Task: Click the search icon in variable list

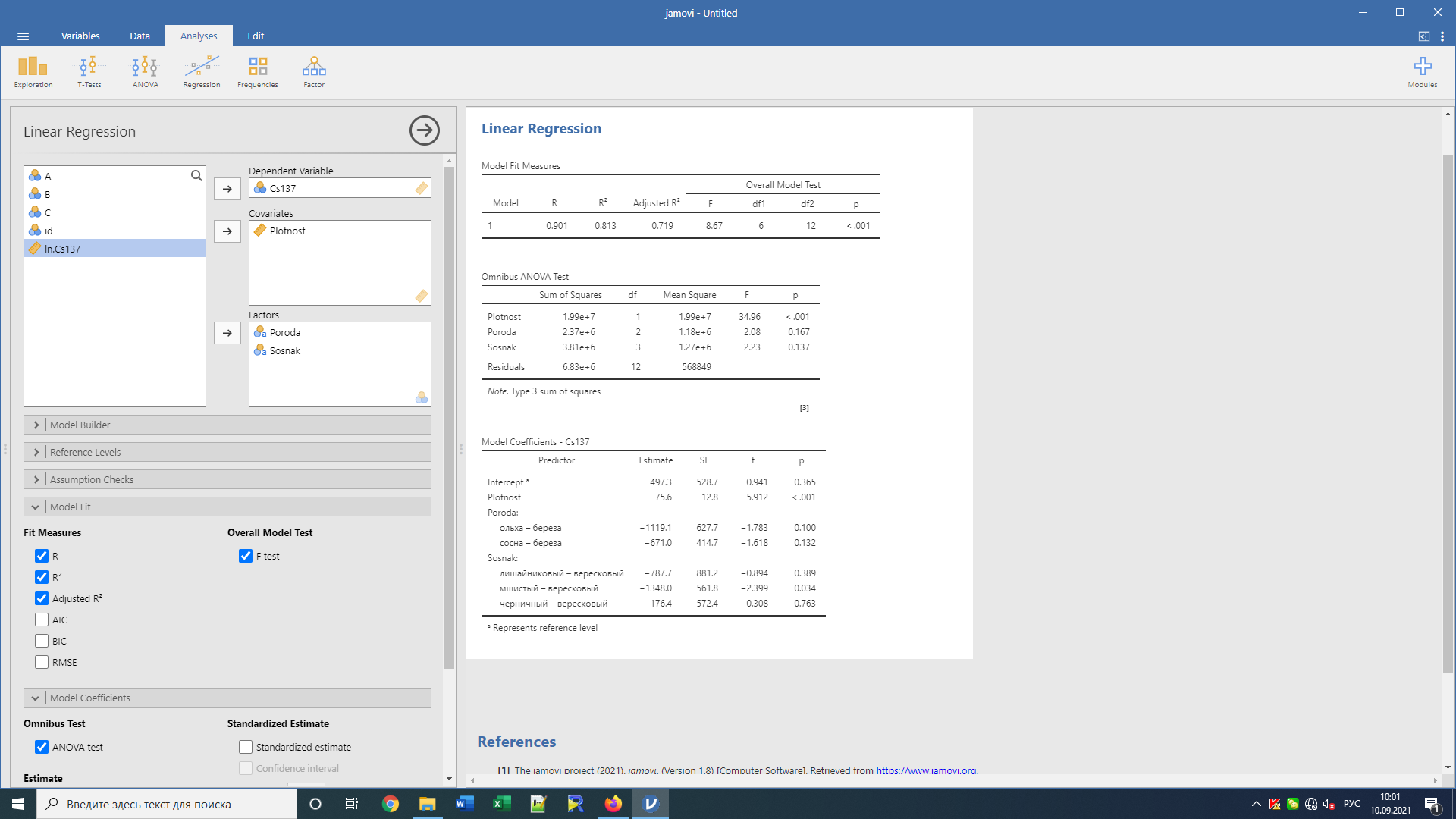Action: click(x=196, y=176)
